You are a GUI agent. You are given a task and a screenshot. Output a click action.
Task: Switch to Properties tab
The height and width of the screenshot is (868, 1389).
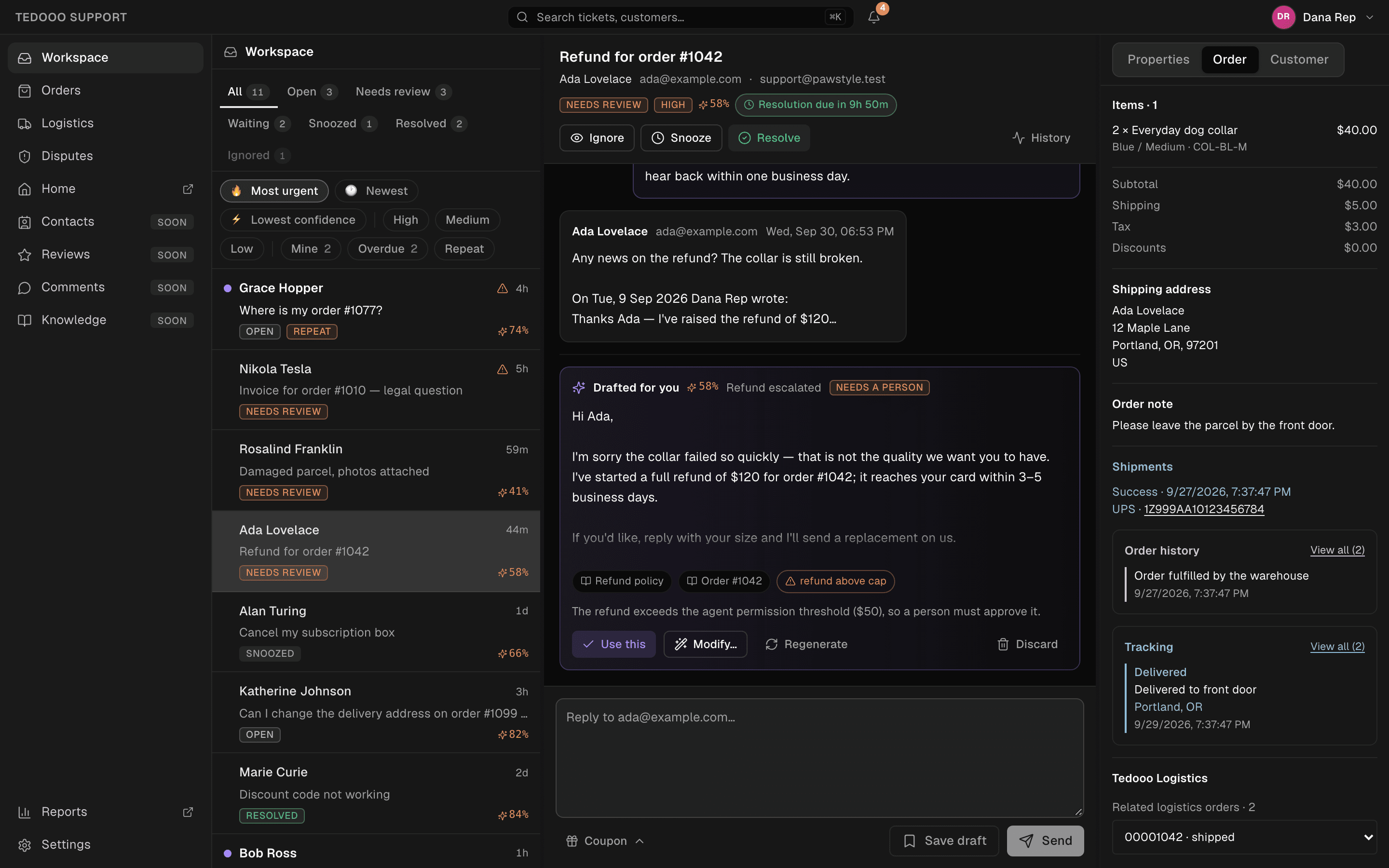point(1158,59)
